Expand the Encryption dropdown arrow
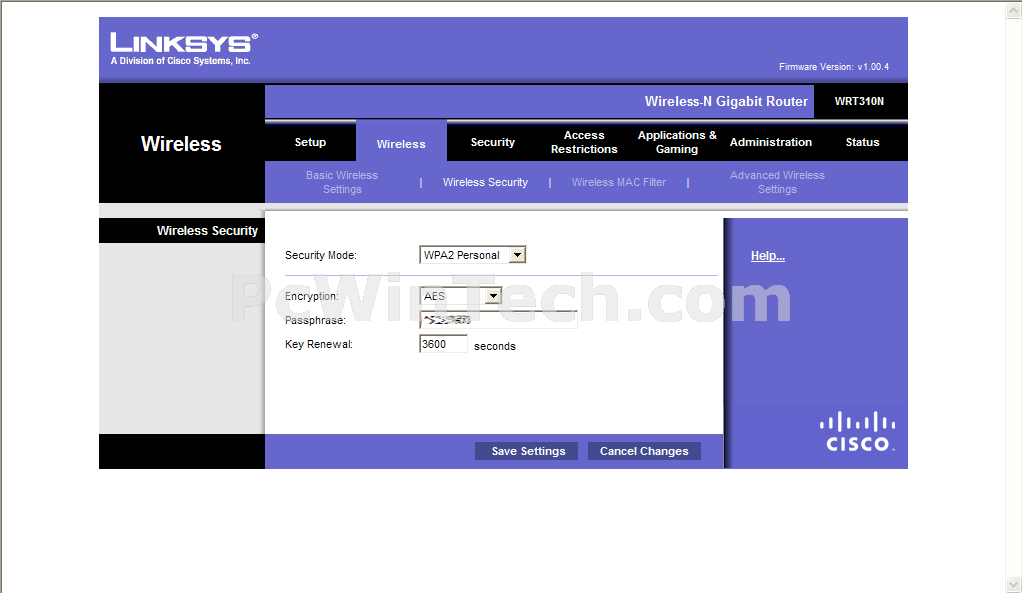The height and width of the screenshot is (593, 1022). tap(493, 296)
